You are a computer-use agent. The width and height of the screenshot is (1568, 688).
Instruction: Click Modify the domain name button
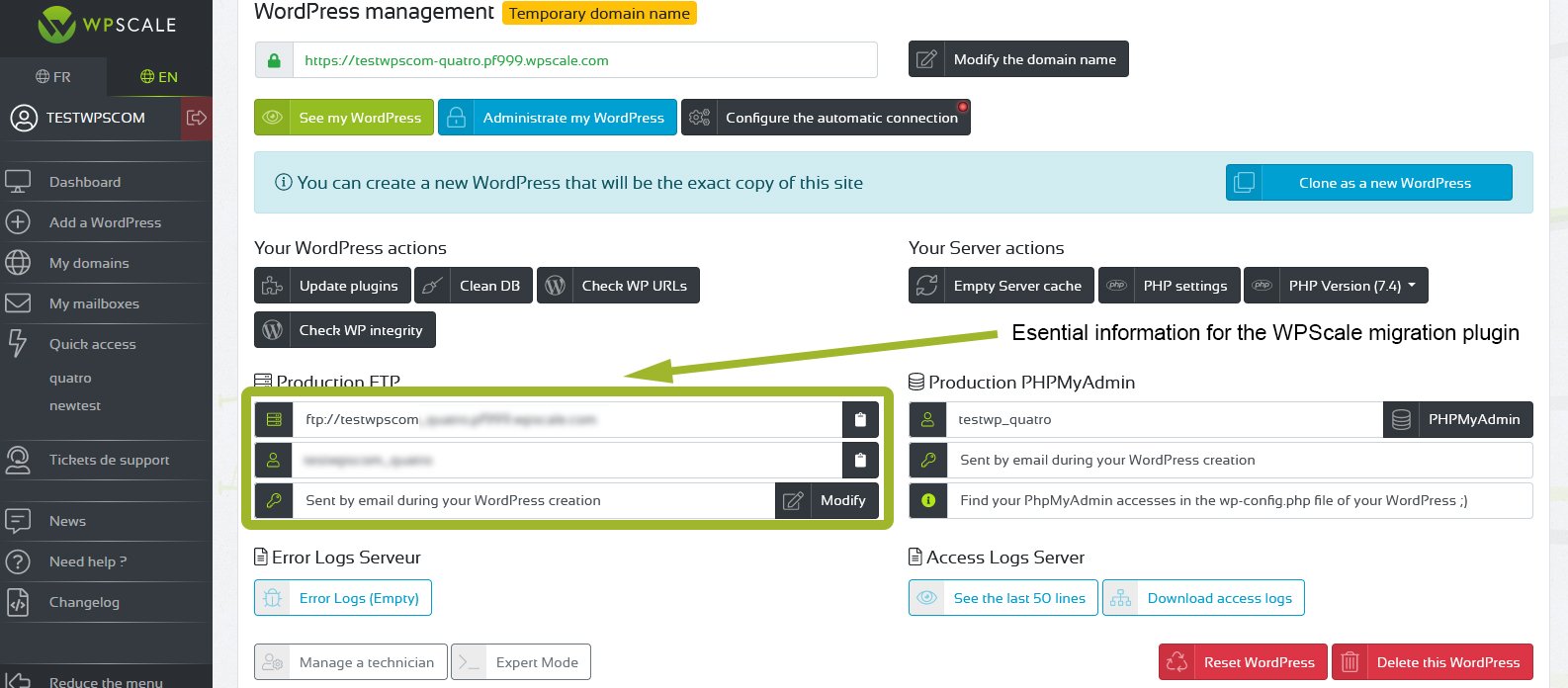pos(1018,59)
